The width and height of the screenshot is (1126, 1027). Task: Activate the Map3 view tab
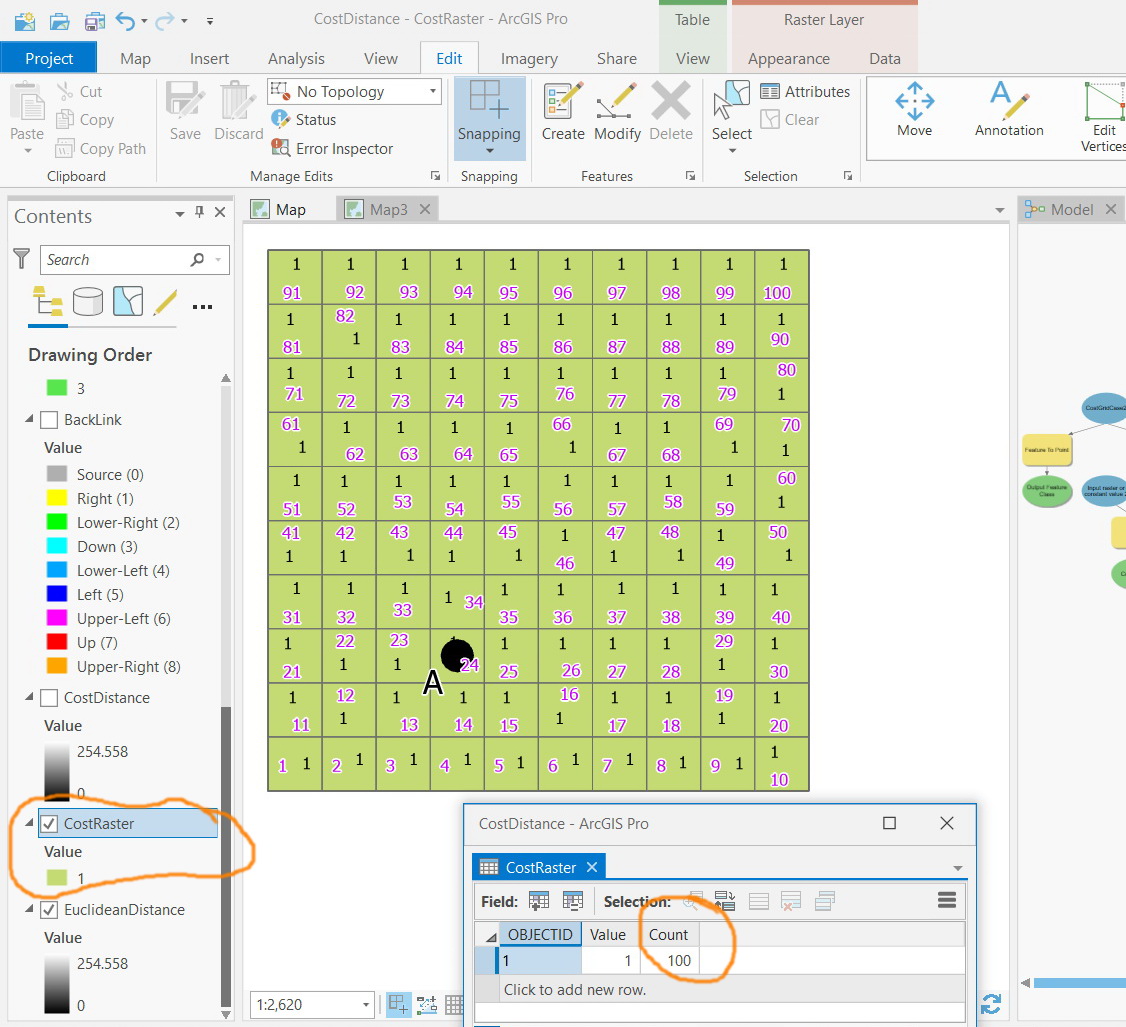388,209
